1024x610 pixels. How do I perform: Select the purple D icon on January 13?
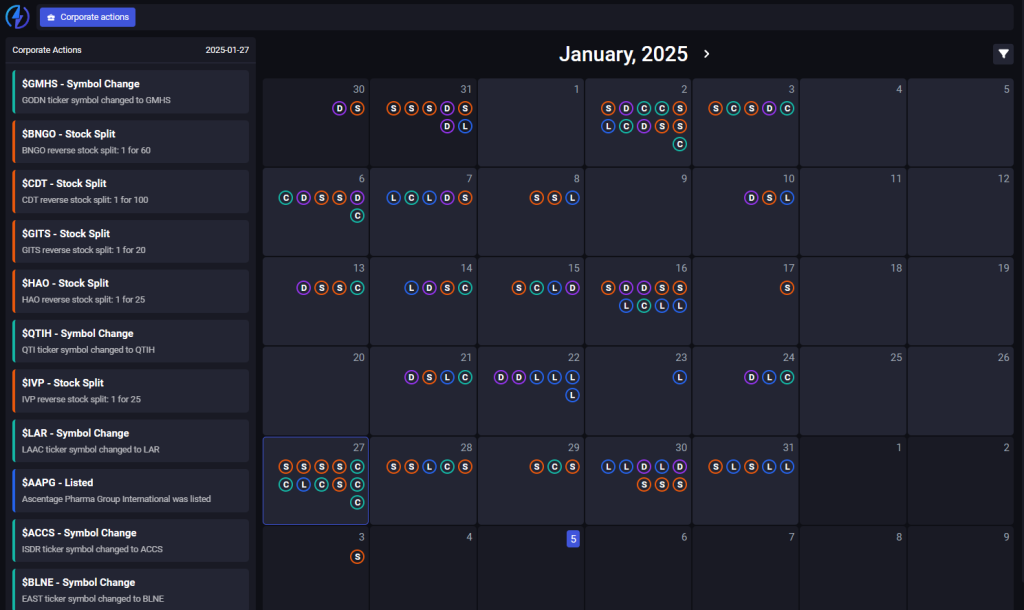point(304,287)
